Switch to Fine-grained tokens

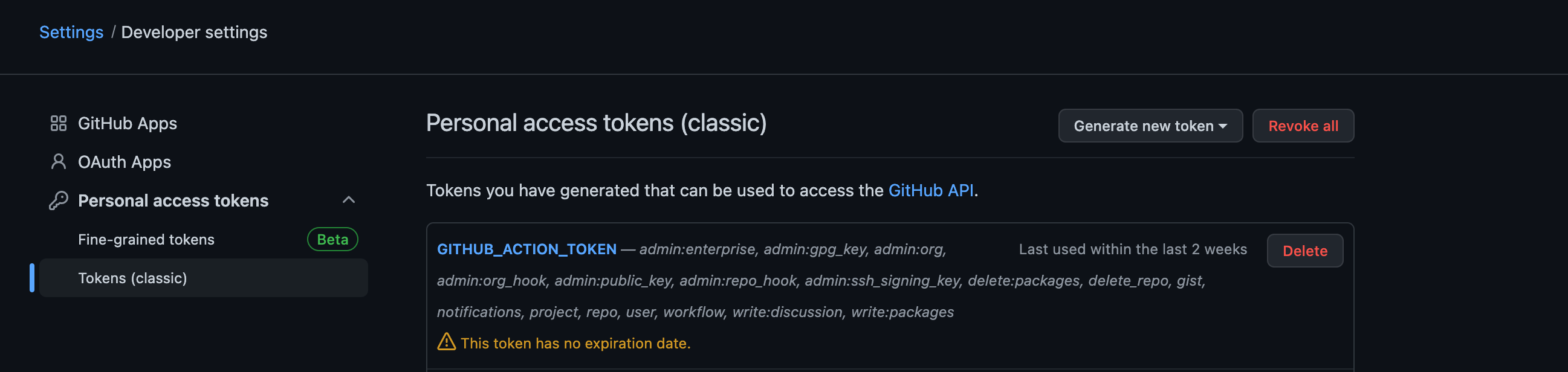[x=146, y=239]
